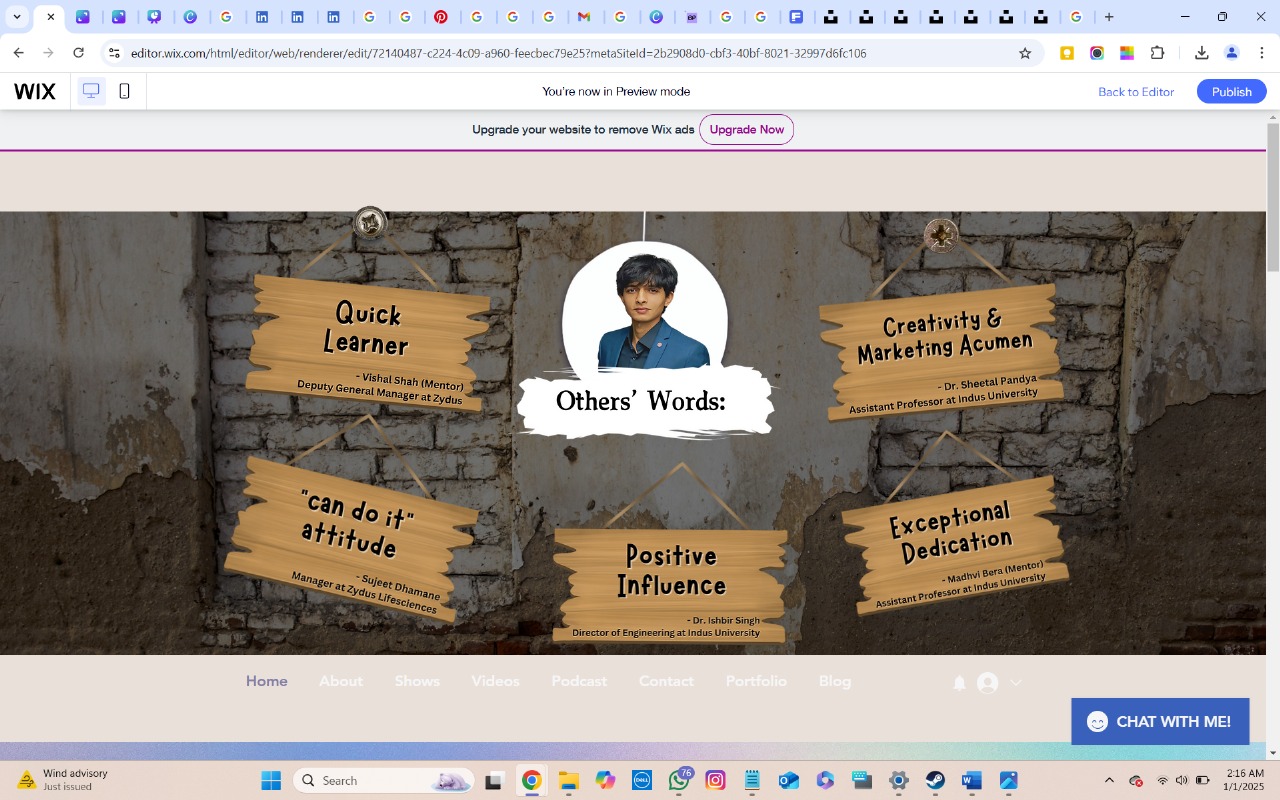The width and height of the screenshot is (1280, 800).
Task: Switch to the Pinterest tab
Action: click(x=441, y=17)
